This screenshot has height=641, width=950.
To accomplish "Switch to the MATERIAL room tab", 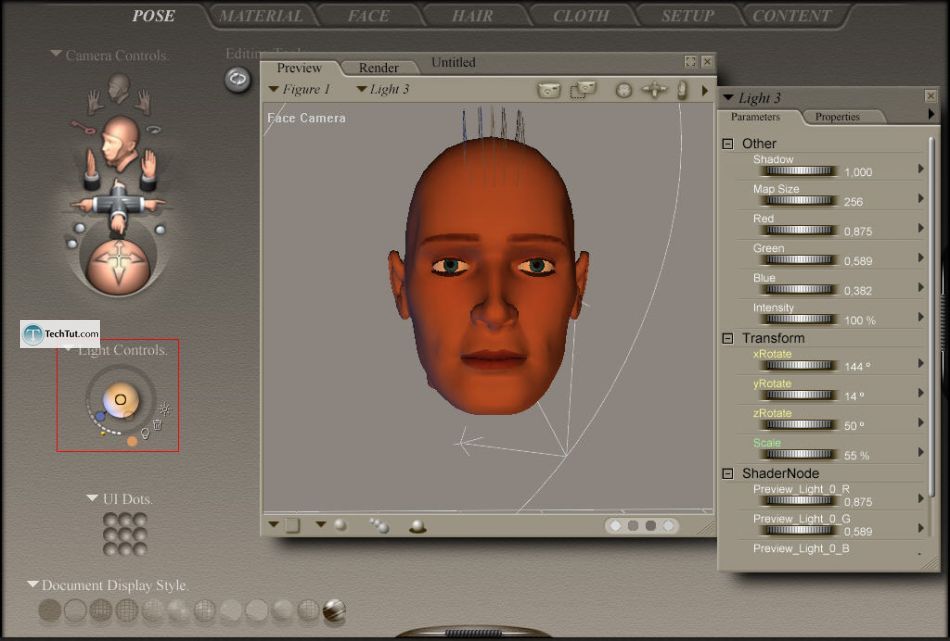I will 260,16.
